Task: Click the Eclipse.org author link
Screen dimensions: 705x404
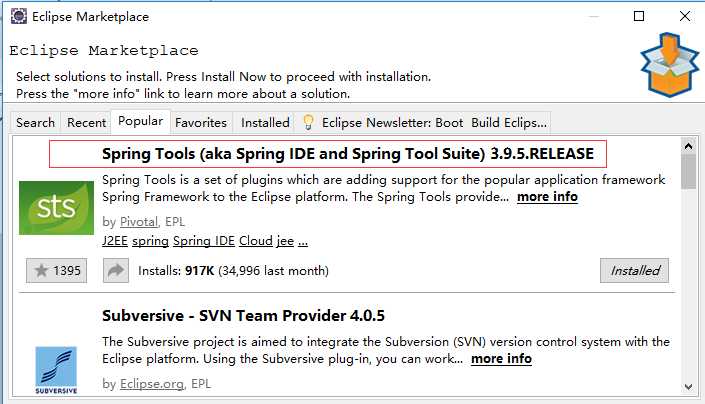Action: [x=152, y=384]
